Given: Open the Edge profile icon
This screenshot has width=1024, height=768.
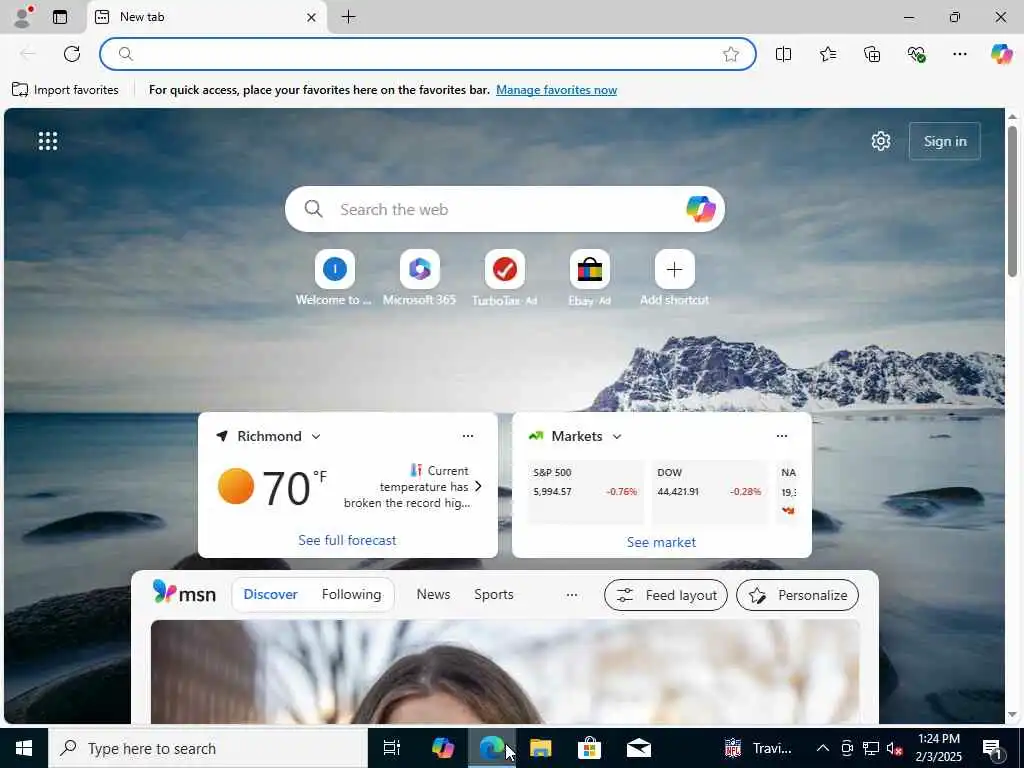Looking at the screenshot, I should (22, 17).
